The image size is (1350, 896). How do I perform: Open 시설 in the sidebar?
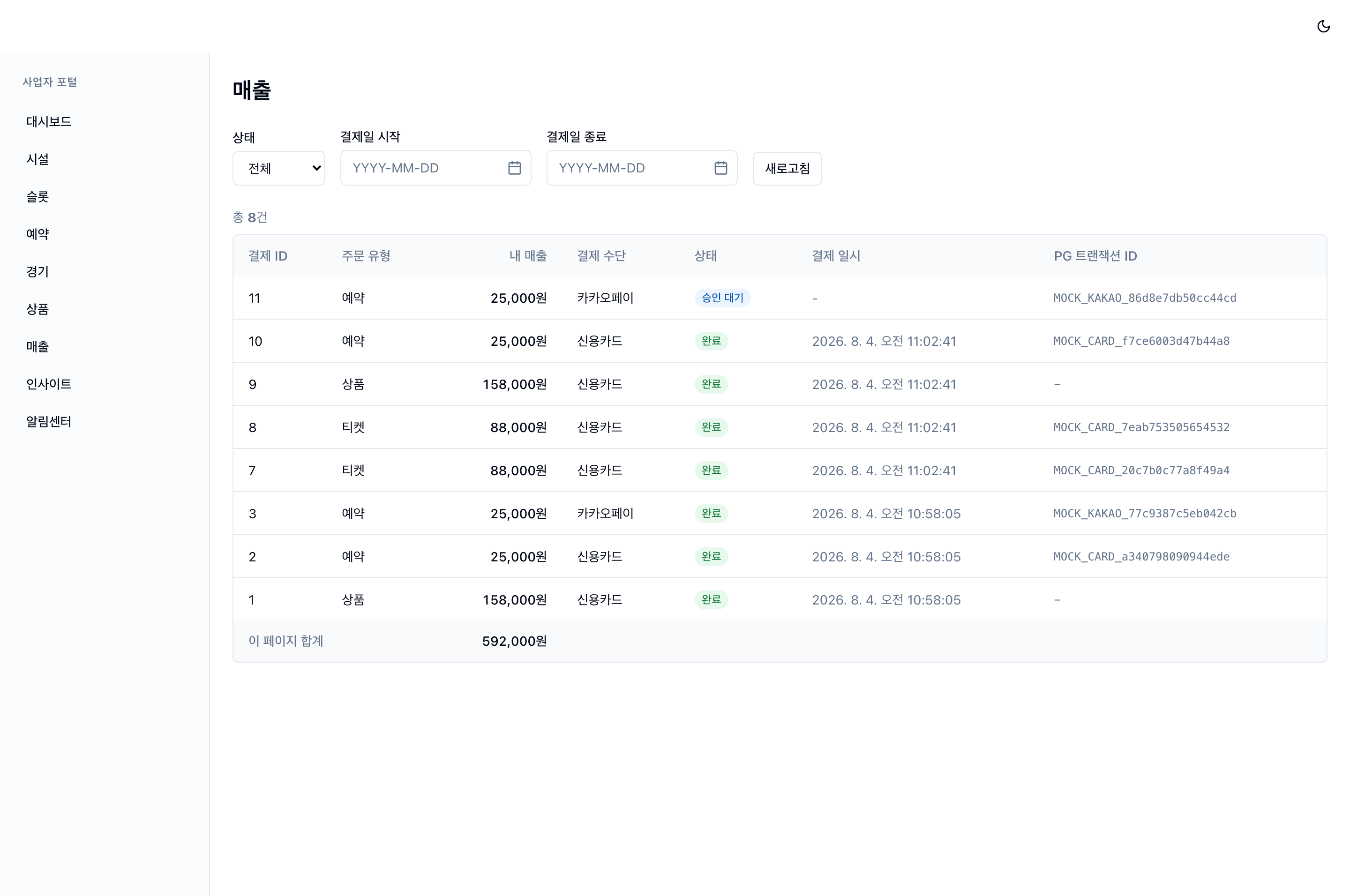[x=37, y=159]
